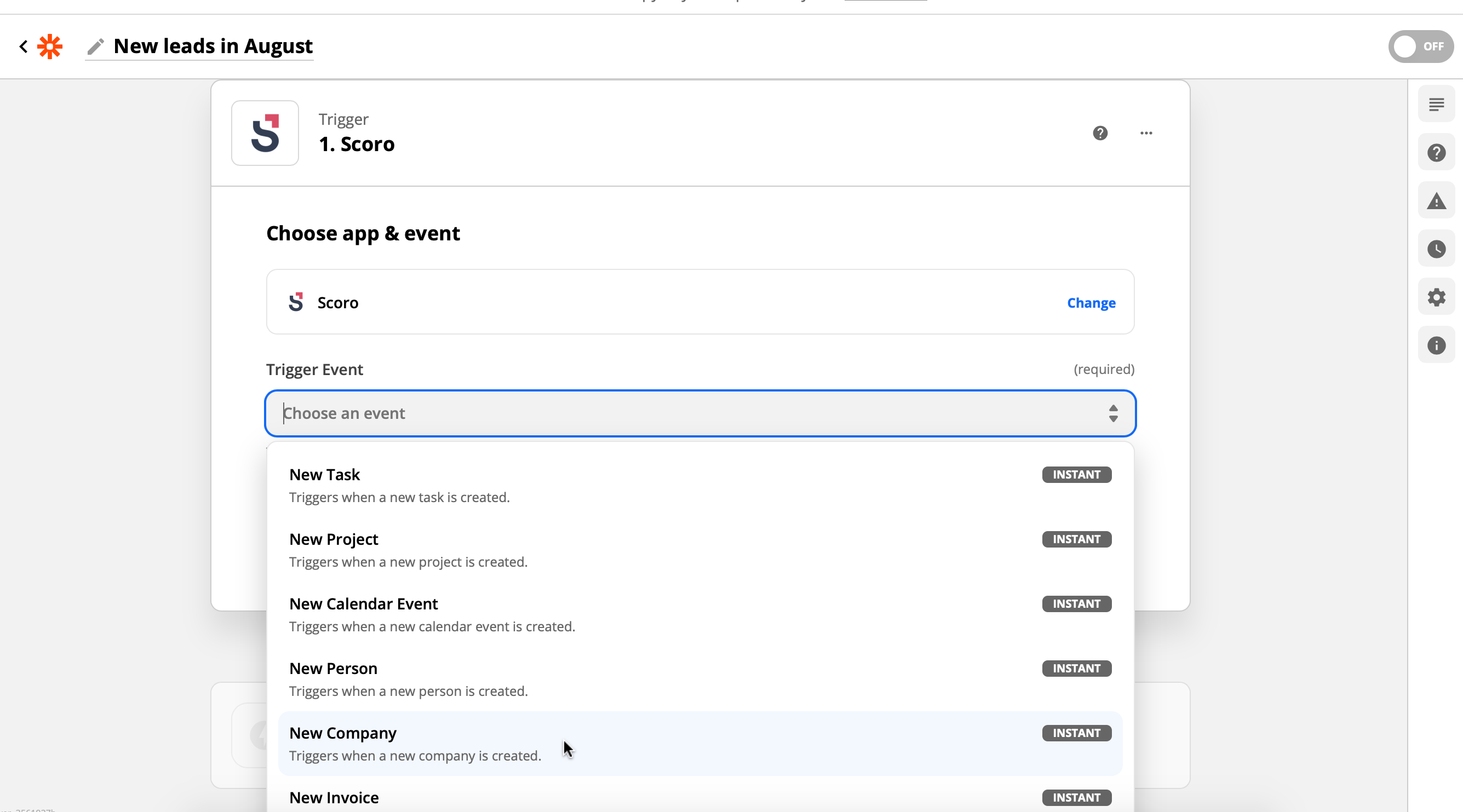Click the INSTANT badge next to New Project
This screenshot has width=1463, height=812.
coord(1076,539)
